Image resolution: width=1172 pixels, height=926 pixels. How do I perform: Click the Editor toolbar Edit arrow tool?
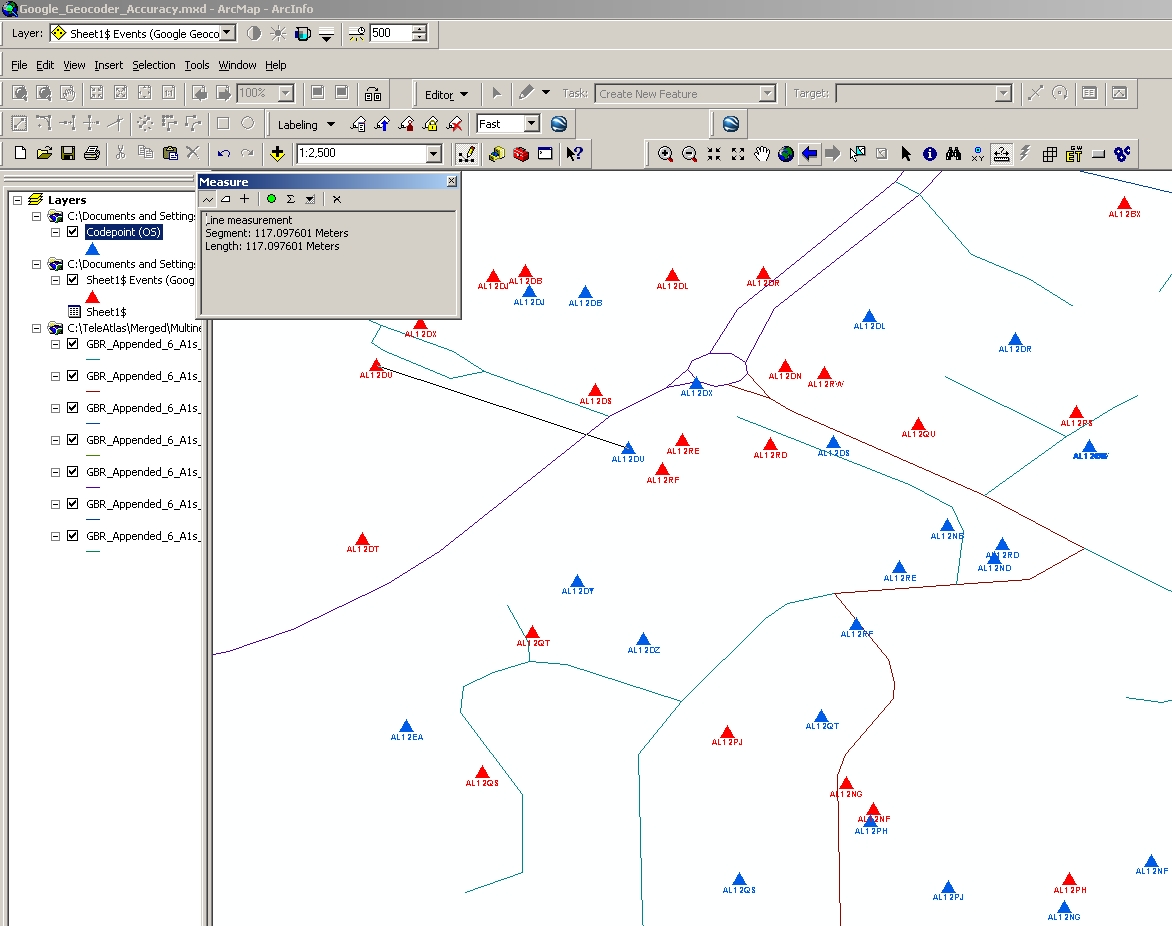(496, 93)
